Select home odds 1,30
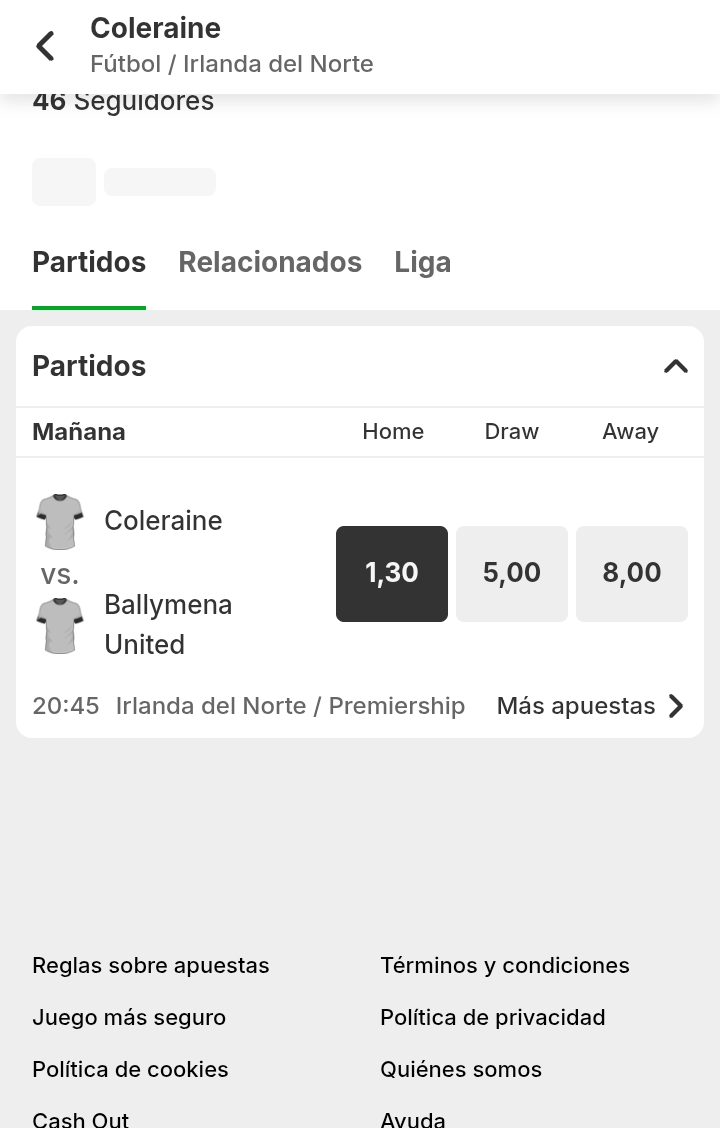Viewport: 720px width, 1128px height. pos(392,573)
